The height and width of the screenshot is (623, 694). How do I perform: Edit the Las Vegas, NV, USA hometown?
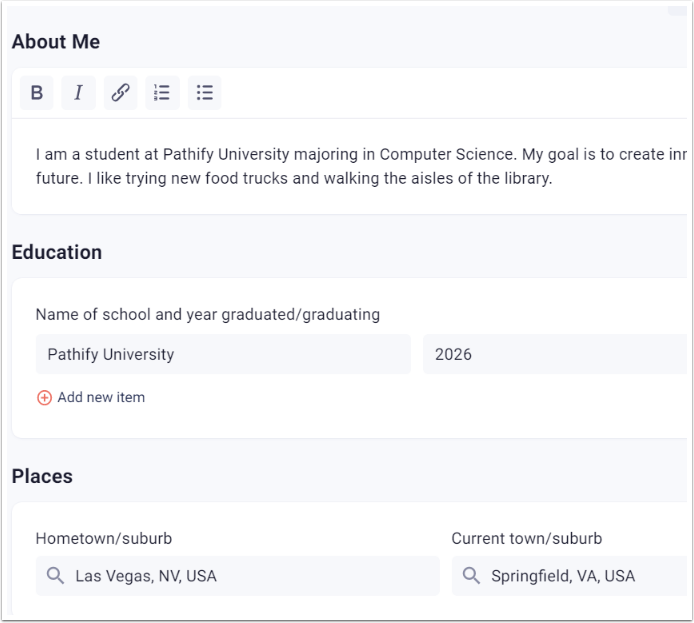pyautogui.click(x=238, y=576)
